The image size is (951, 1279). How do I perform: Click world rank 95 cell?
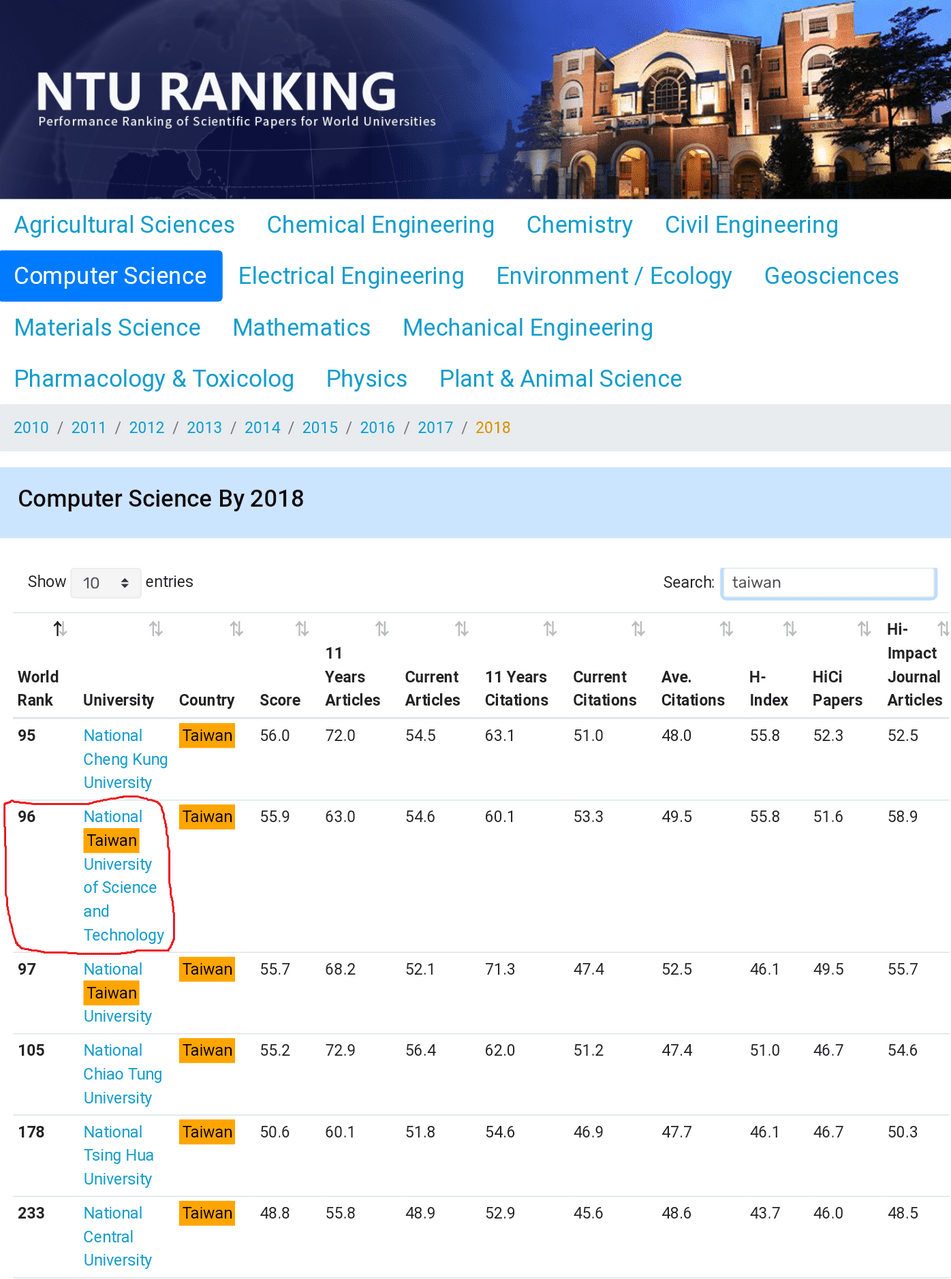click(27, 736)
